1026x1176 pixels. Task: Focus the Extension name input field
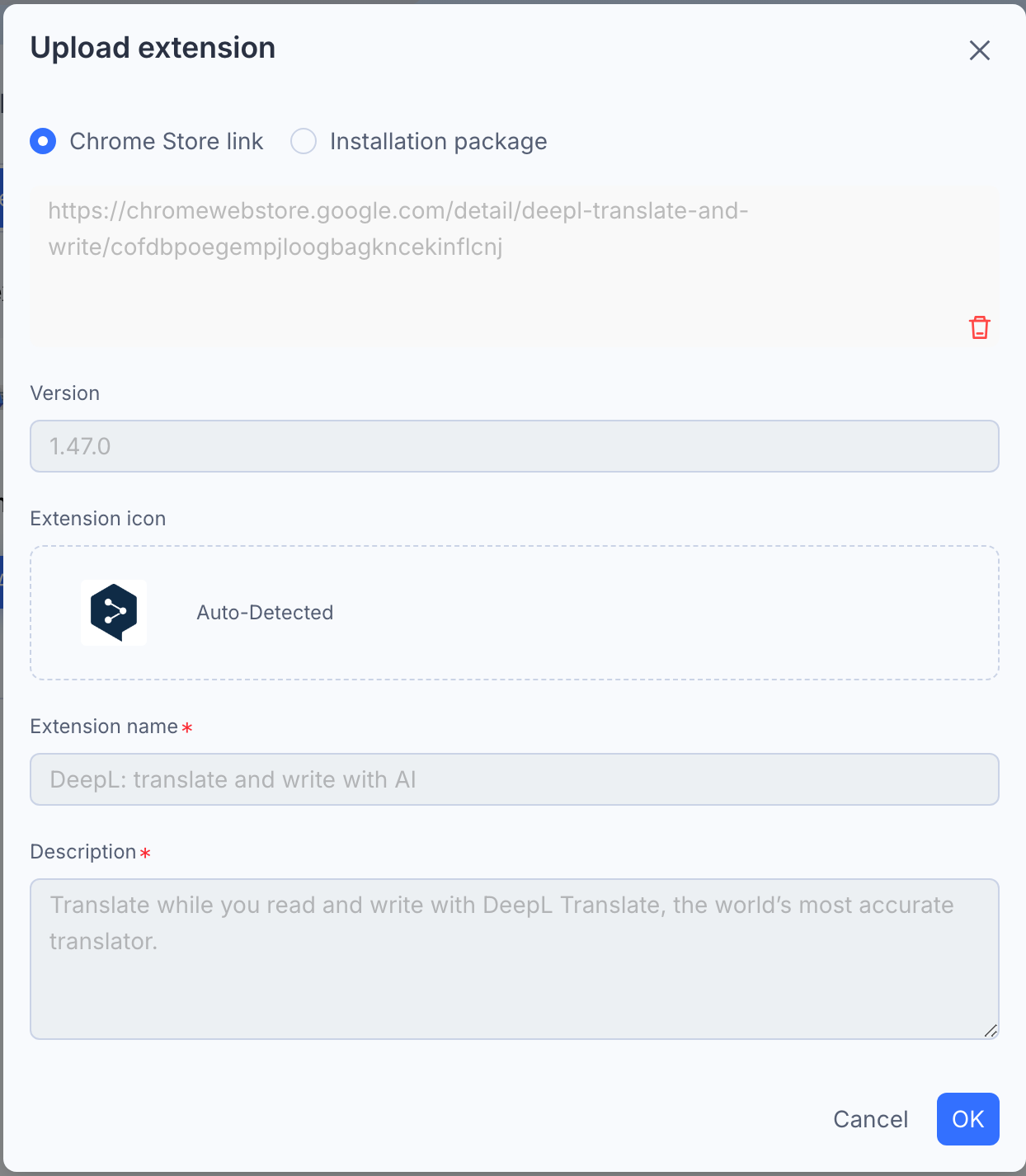[515, 779]
